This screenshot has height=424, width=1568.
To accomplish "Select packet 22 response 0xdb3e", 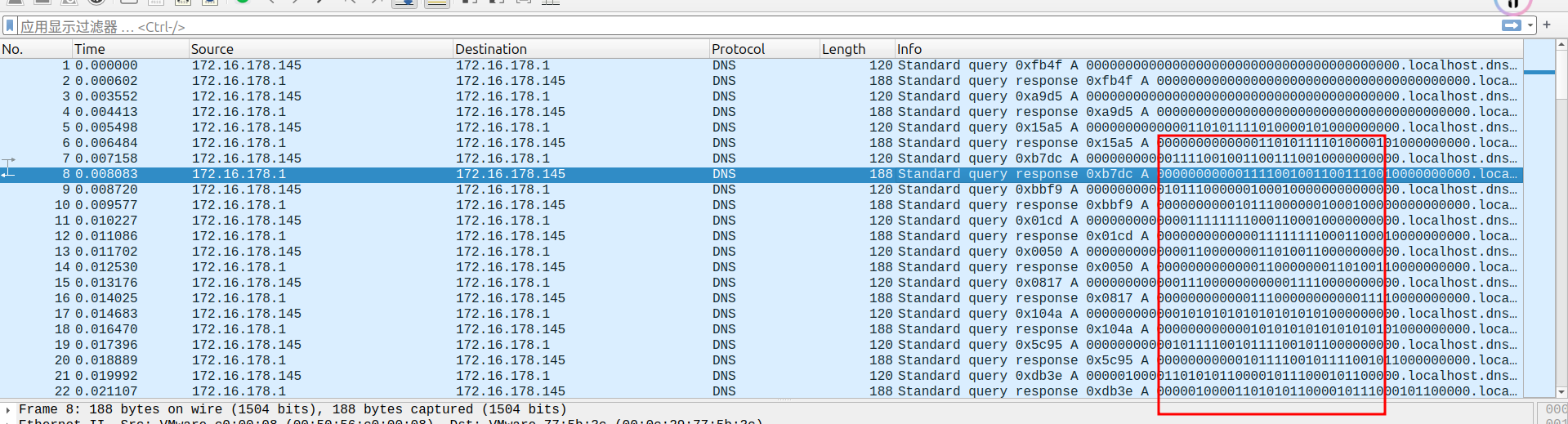I will pos(327,391).
